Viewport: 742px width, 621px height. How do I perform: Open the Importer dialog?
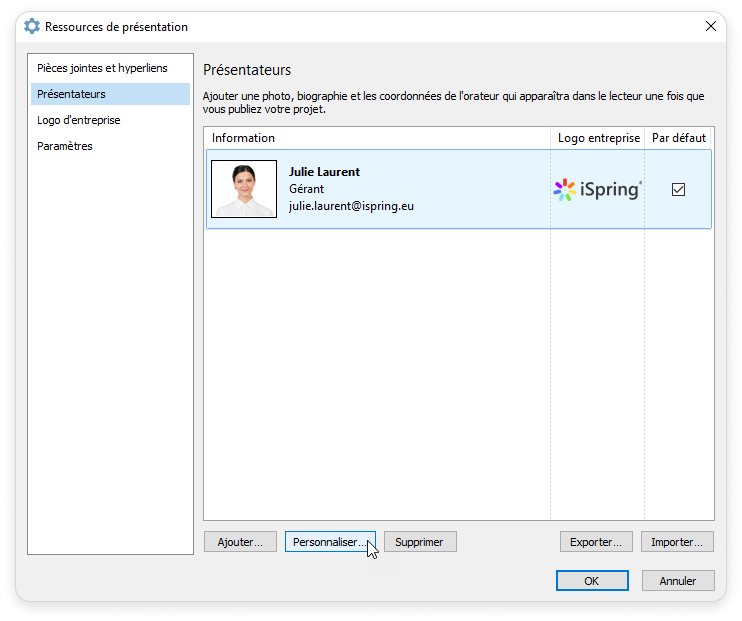coord(677,542)
